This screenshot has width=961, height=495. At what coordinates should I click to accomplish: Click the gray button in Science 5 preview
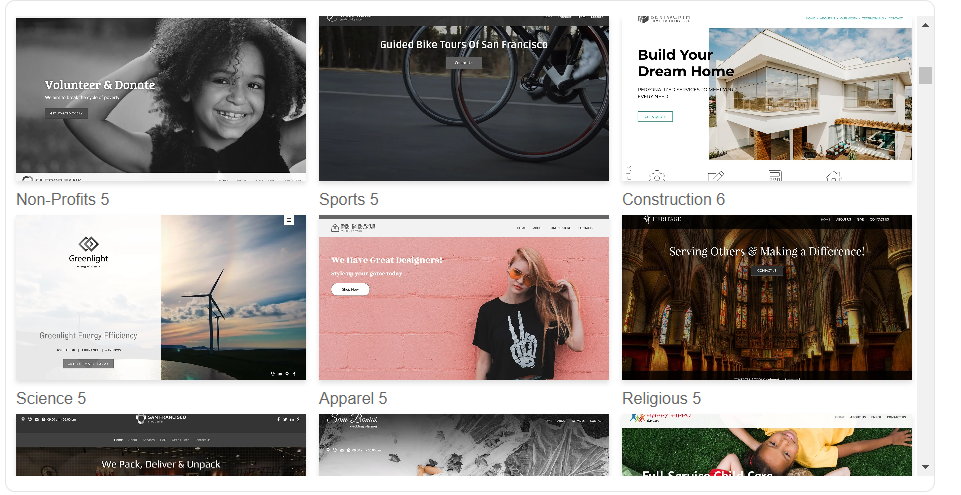point(88,363)
